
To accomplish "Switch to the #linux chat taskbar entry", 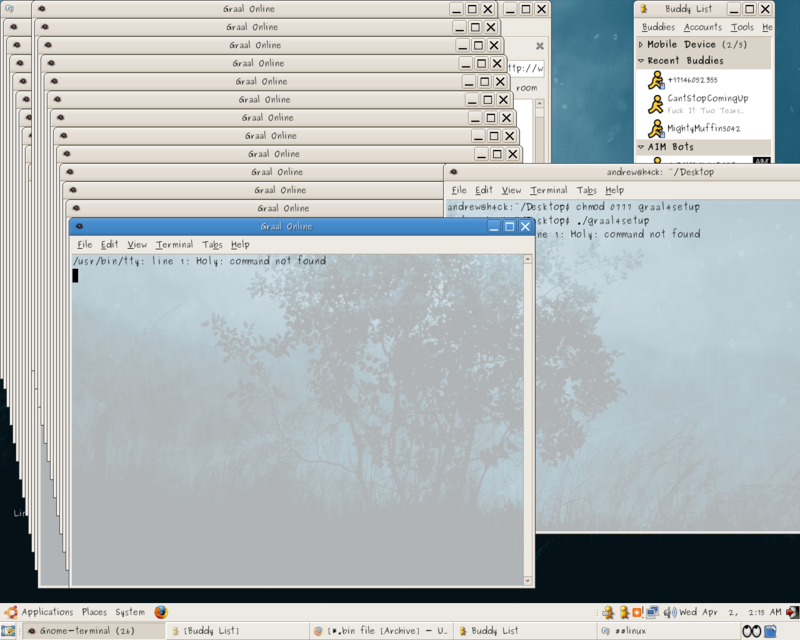I will click(x=668, y=631).
